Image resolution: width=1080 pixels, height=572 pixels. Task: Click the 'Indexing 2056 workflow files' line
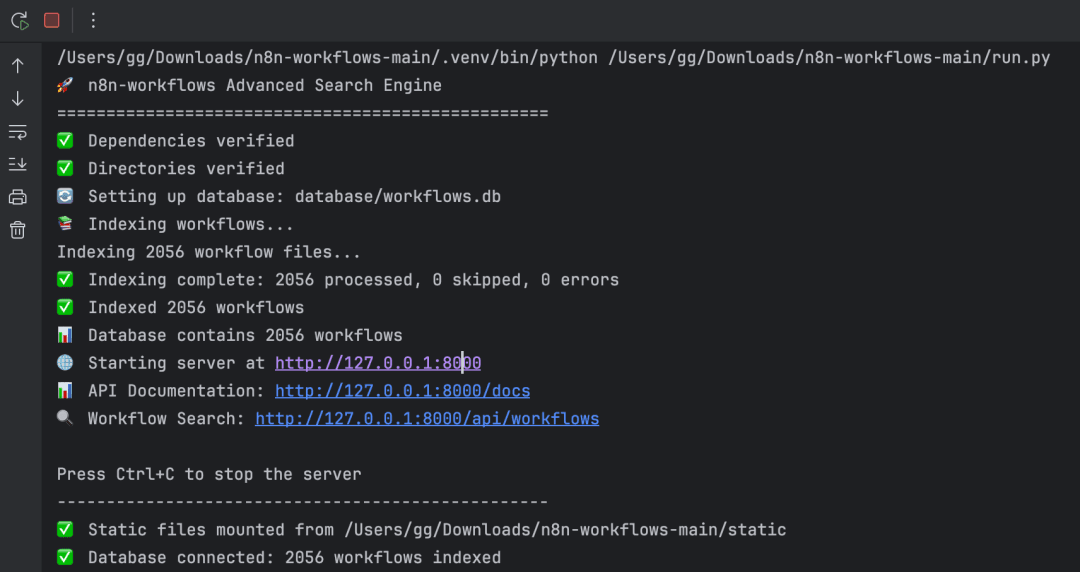coord(209,252)
